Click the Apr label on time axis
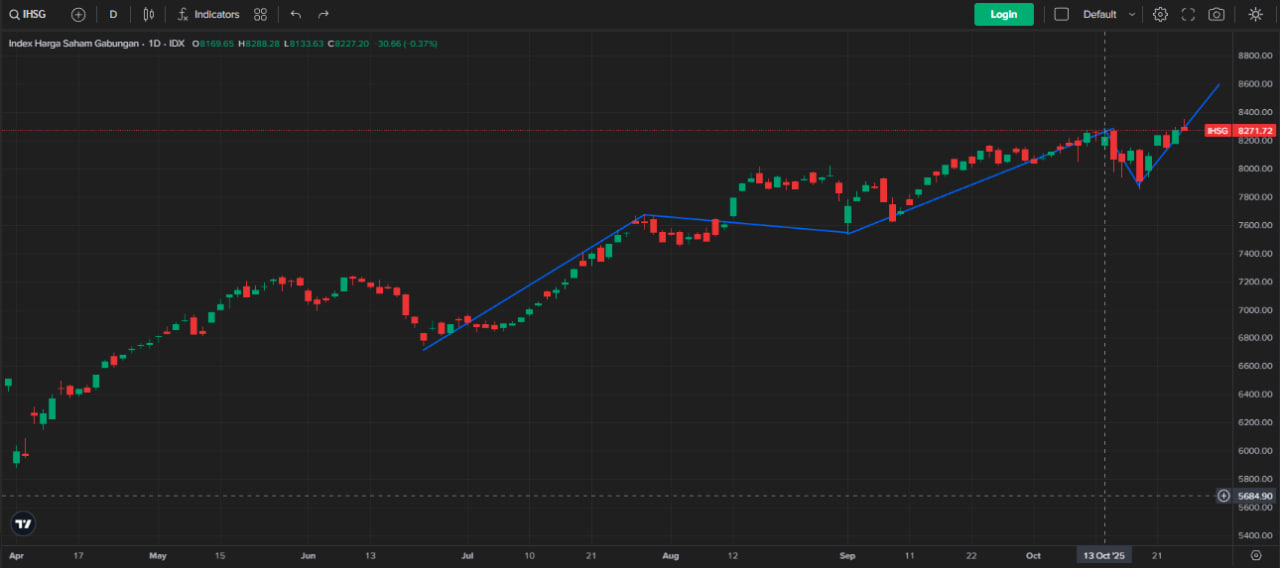The height and width of the screenshot is (568, 1280). coord(15,555)
